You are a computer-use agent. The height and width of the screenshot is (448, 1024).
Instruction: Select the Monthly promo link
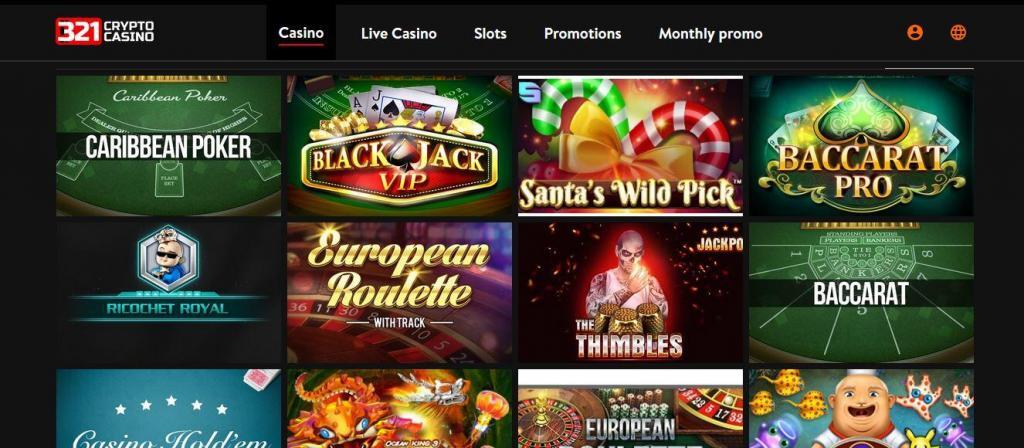(711, 33)
